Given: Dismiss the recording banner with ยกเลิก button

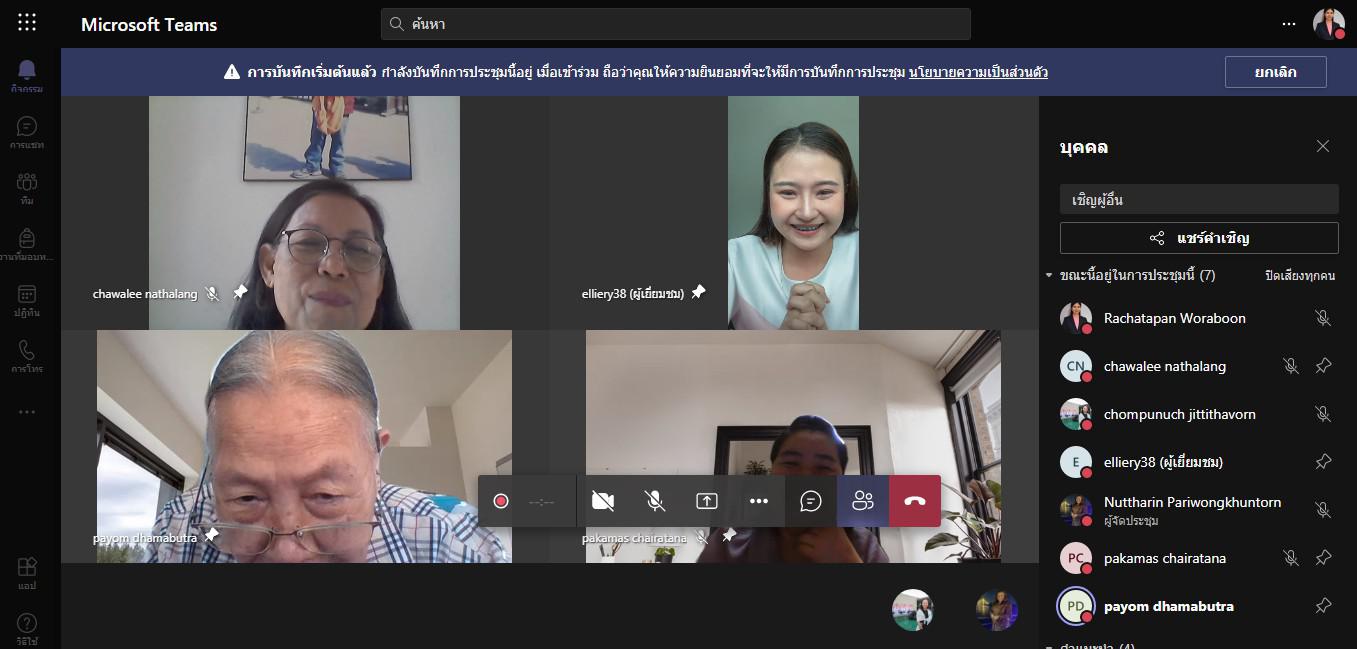Looking at the screenshot, I should tap(1276, 72).
